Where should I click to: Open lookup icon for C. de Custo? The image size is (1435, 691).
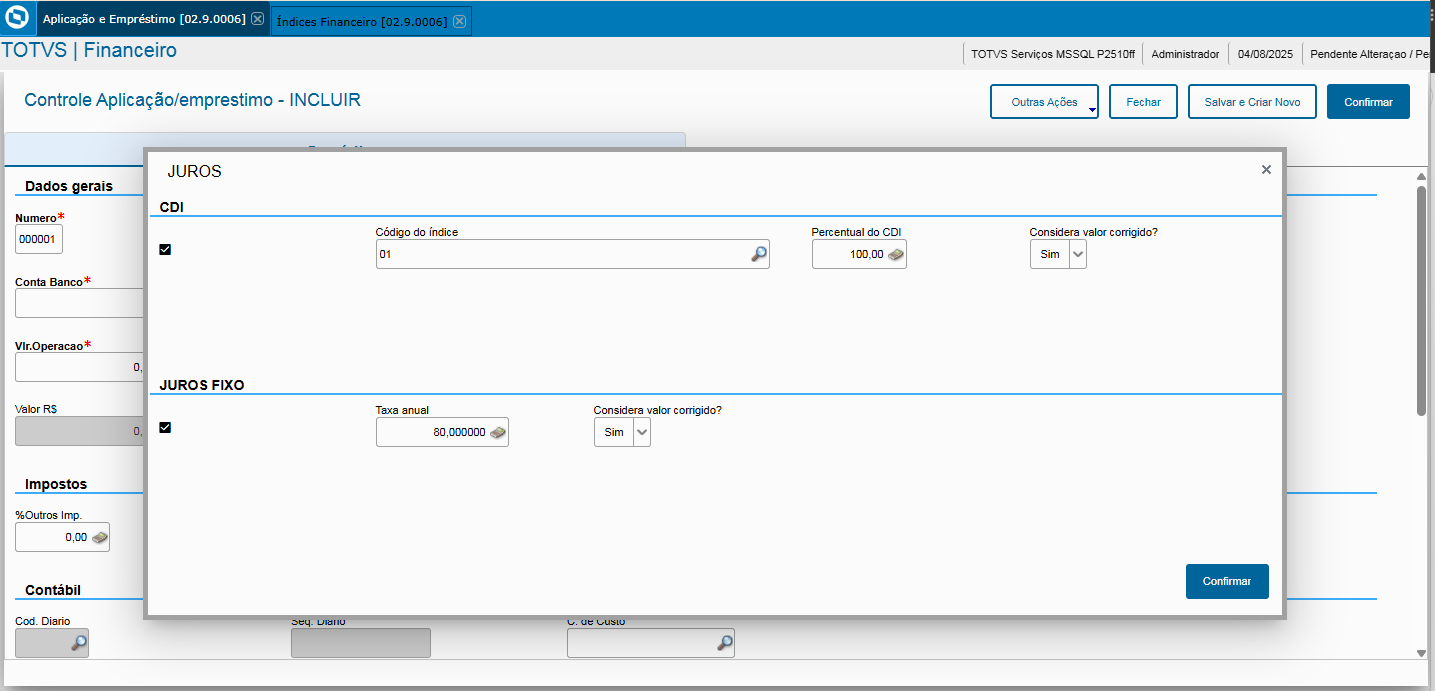tap(724, 644)
